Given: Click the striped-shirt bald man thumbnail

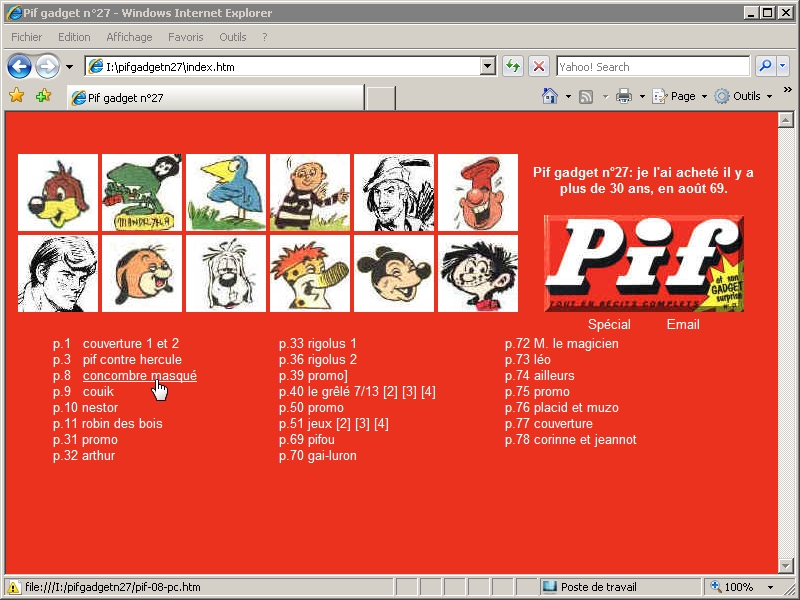Looking at the screenshot, I should pyautogui.click(x=310, y=192).
